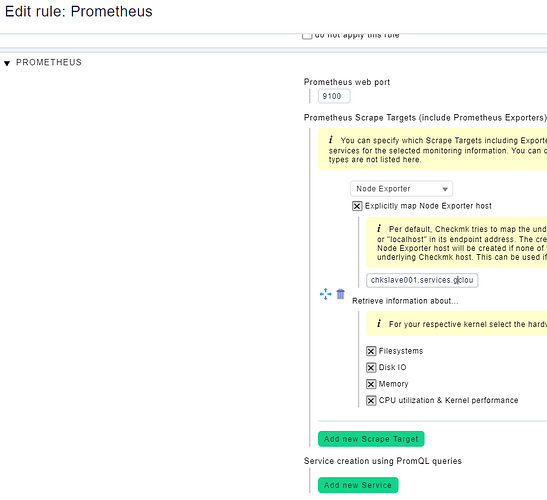547x500 pixels.
Task: Open the Node Exporter dropdown
Action: pos(401,189)
